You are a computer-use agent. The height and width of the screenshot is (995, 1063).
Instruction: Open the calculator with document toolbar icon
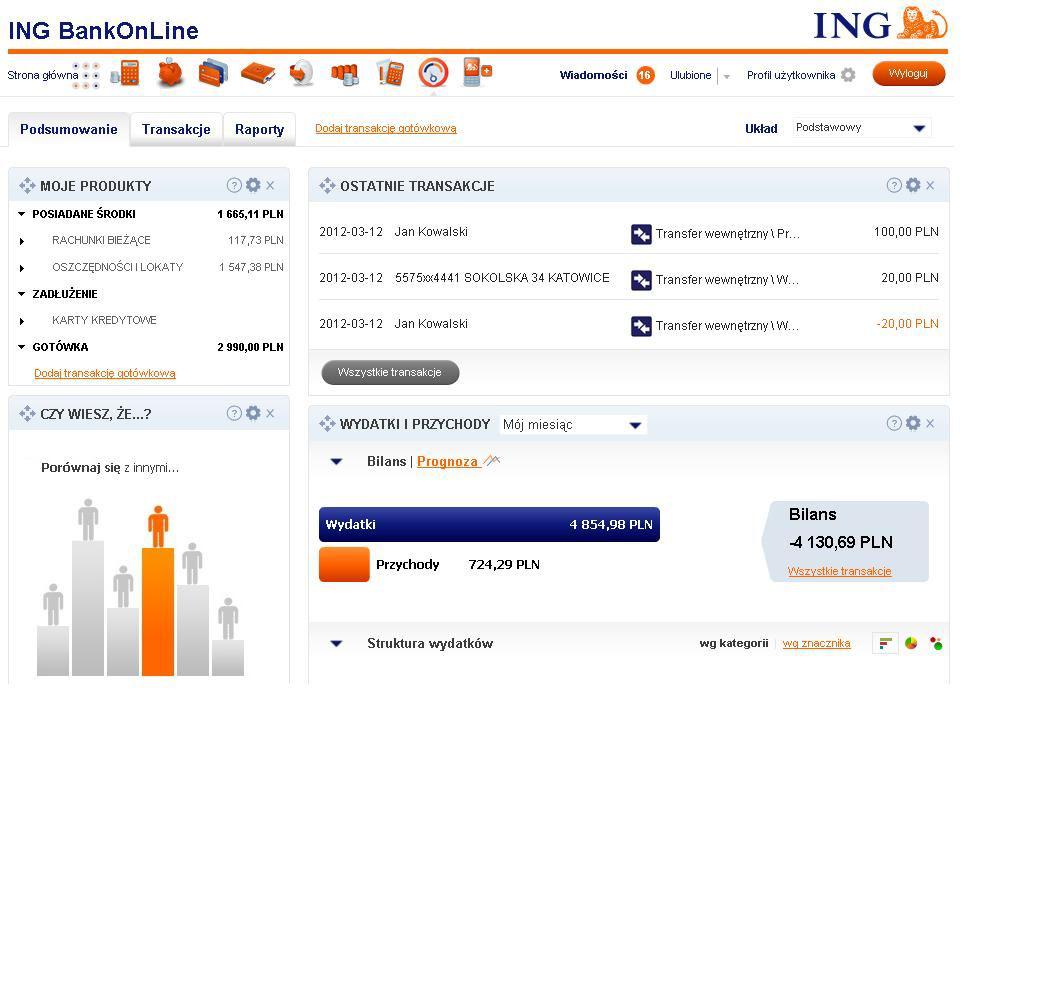click(x=390, y=73)
